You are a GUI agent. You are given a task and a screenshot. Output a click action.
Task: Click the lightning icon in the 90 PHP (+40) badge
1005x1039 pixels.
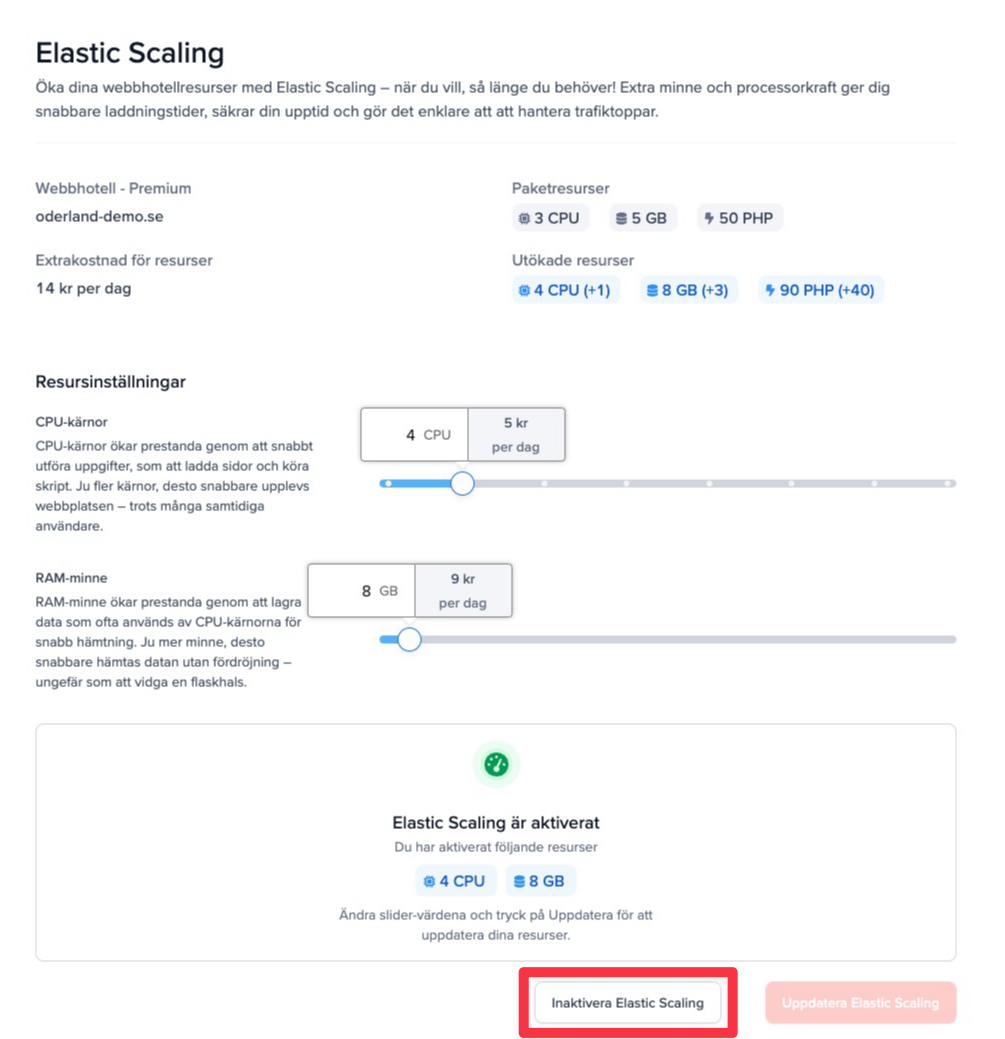(771, 291)
